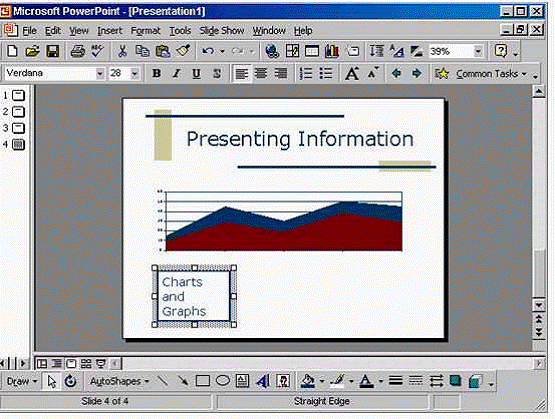The height and width of the screenshot is (419, 555).
Task: Toggle Bold formatting
Action: (156, 74)
